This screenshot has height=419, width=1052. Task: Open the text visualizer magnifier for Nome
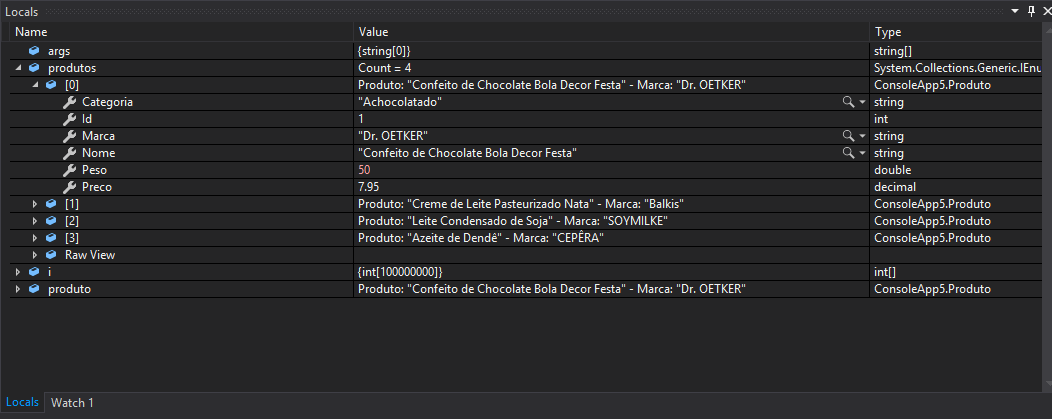tap(849, 153)
